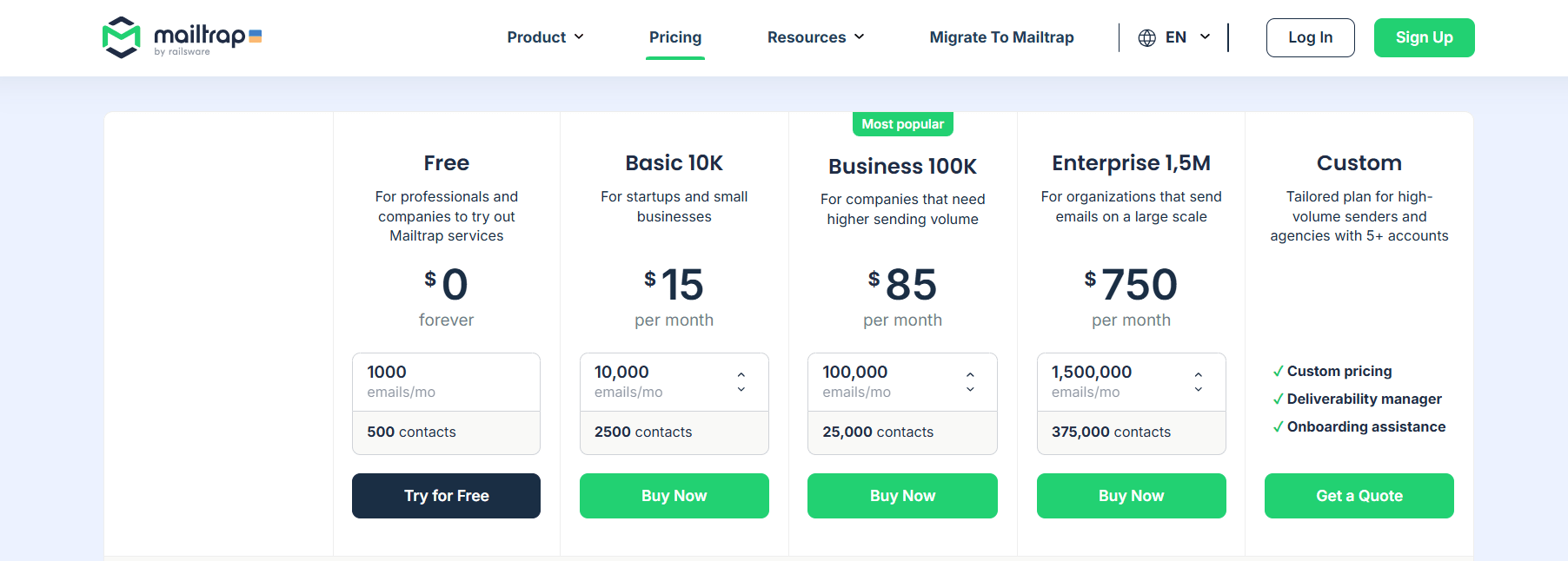Click the Sign Up button
The width and height of the screenshot is (1568, 561).
(x=1424, y=37)
